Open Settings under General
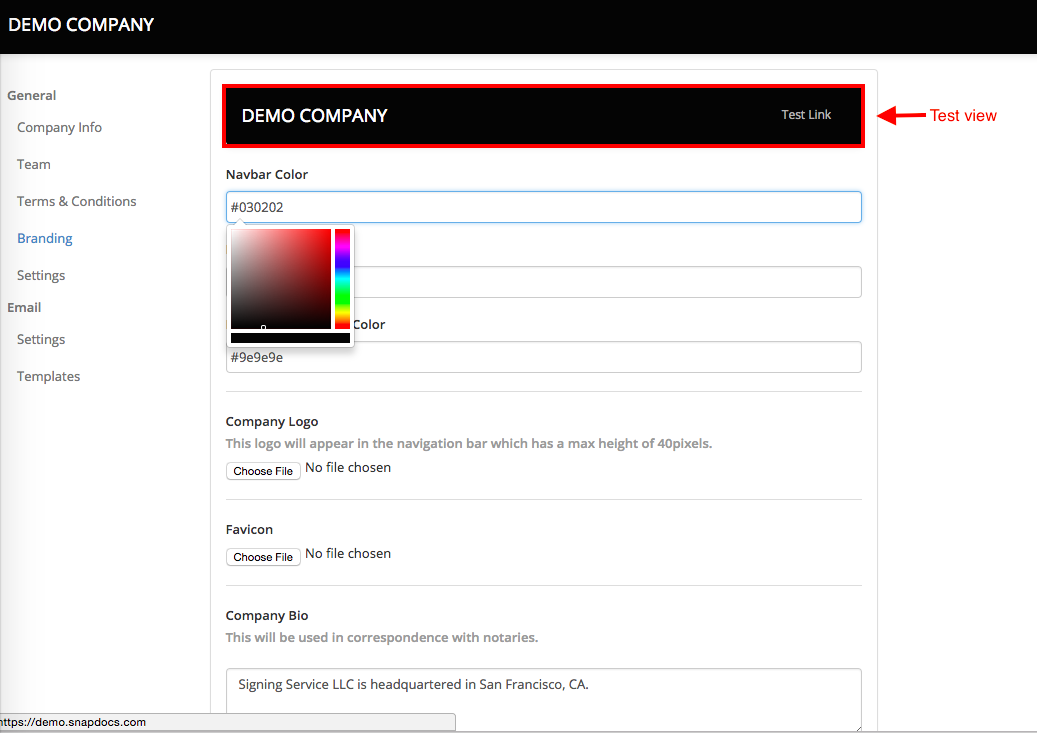This screenshot has height=733, width=1037. [41, 275]
